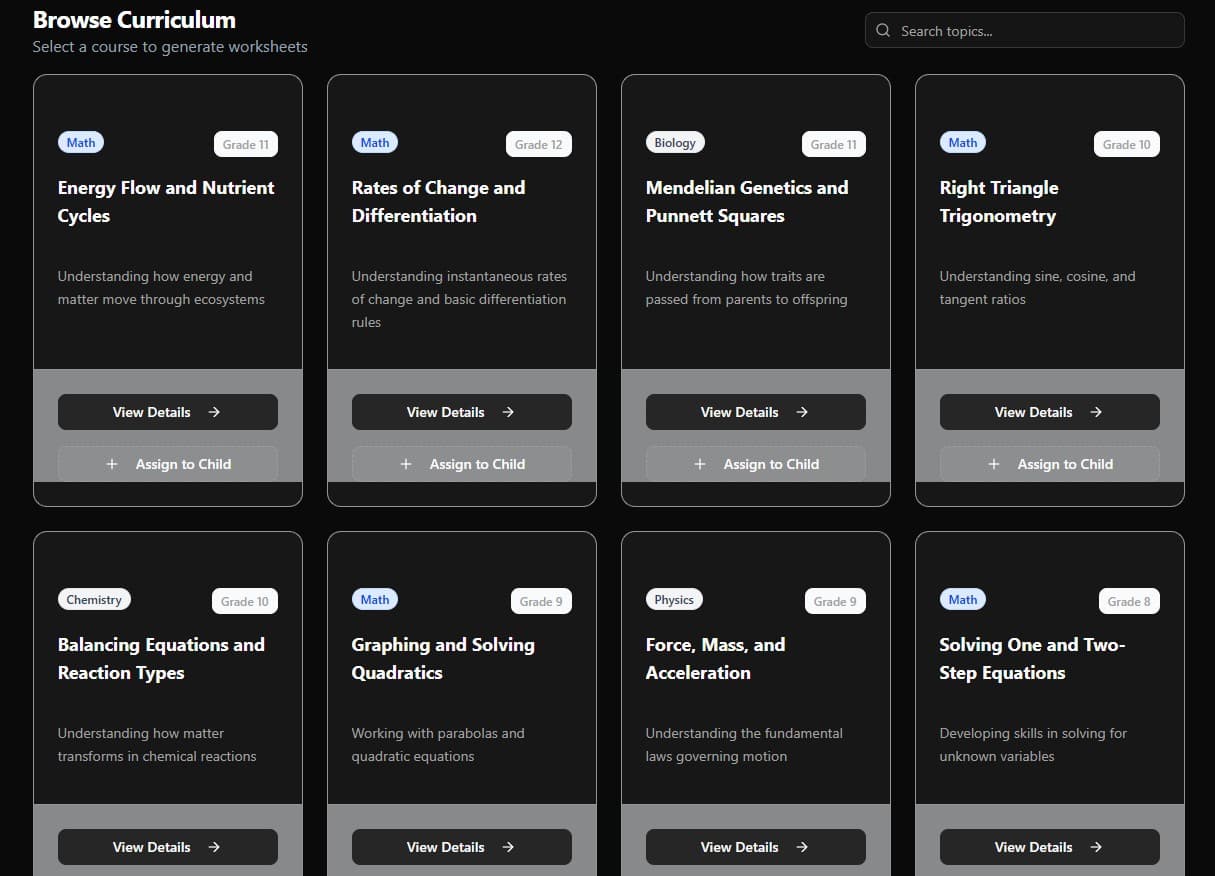This screenshot has width=1215, height=876.
Task: Click arrow icon on Energy Flow View Details
Action: tap(214, 412)
